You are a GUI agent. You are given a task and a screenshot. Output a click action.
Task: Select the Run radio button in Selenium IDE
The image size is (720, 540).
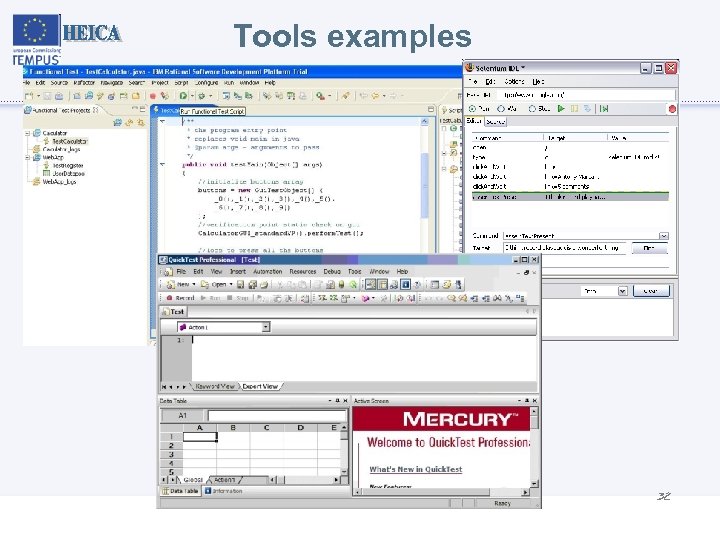(x=472, y=109)
